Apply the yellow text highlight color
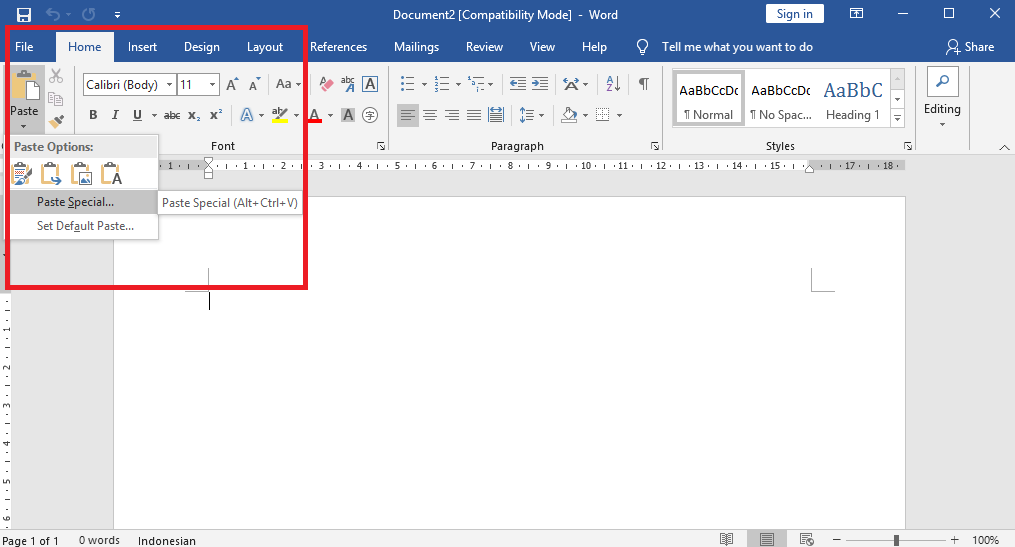The width and height of the screenshot is (1015, 547). coord(280,115)
